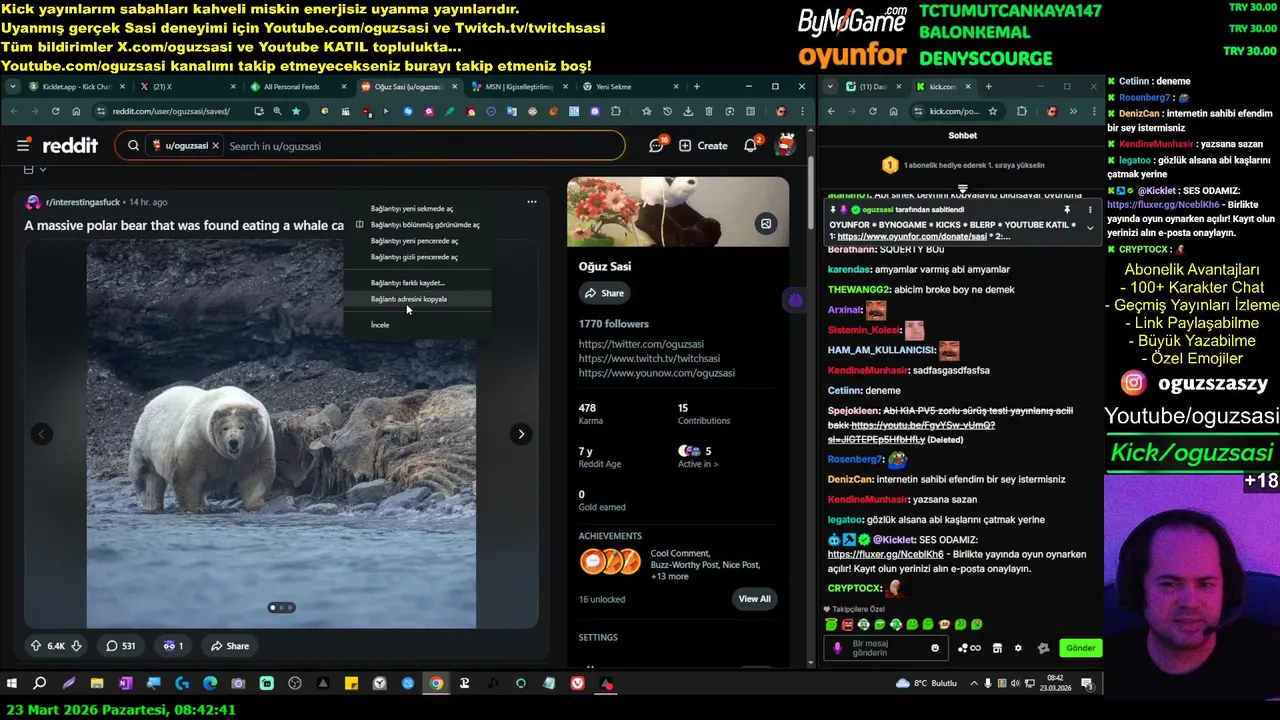Screen dimensions: 1280x720
Task: Open the Reddit user avatar menu
Action: 786,145
